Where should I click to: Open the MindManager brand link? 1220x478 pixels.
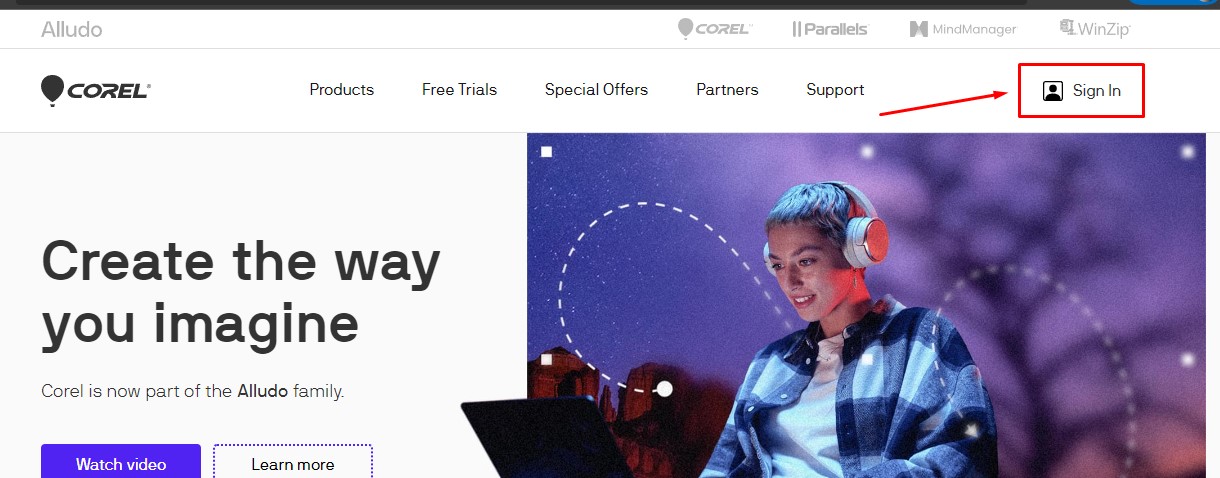click(963, 29)
